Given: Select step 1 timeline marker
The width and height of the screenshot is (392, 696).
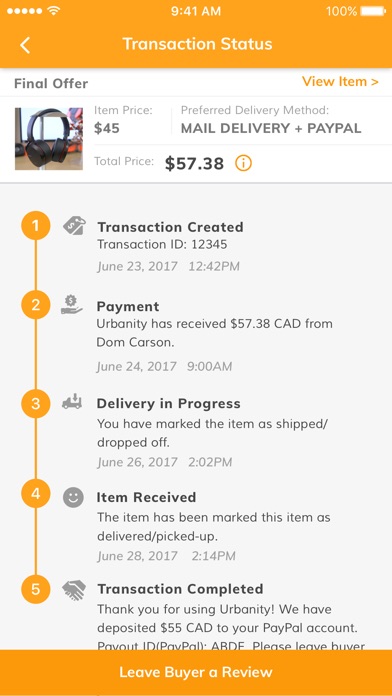Looking at the screenshot, I should (36, 226).
